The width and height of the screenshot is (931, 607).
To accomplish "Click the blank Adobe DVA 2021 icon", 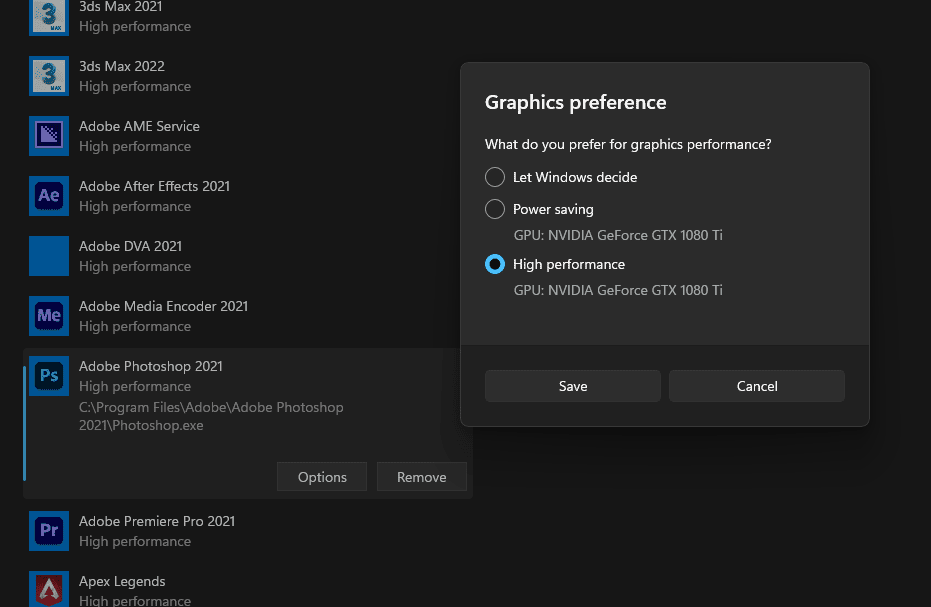I will coord(49,256).
